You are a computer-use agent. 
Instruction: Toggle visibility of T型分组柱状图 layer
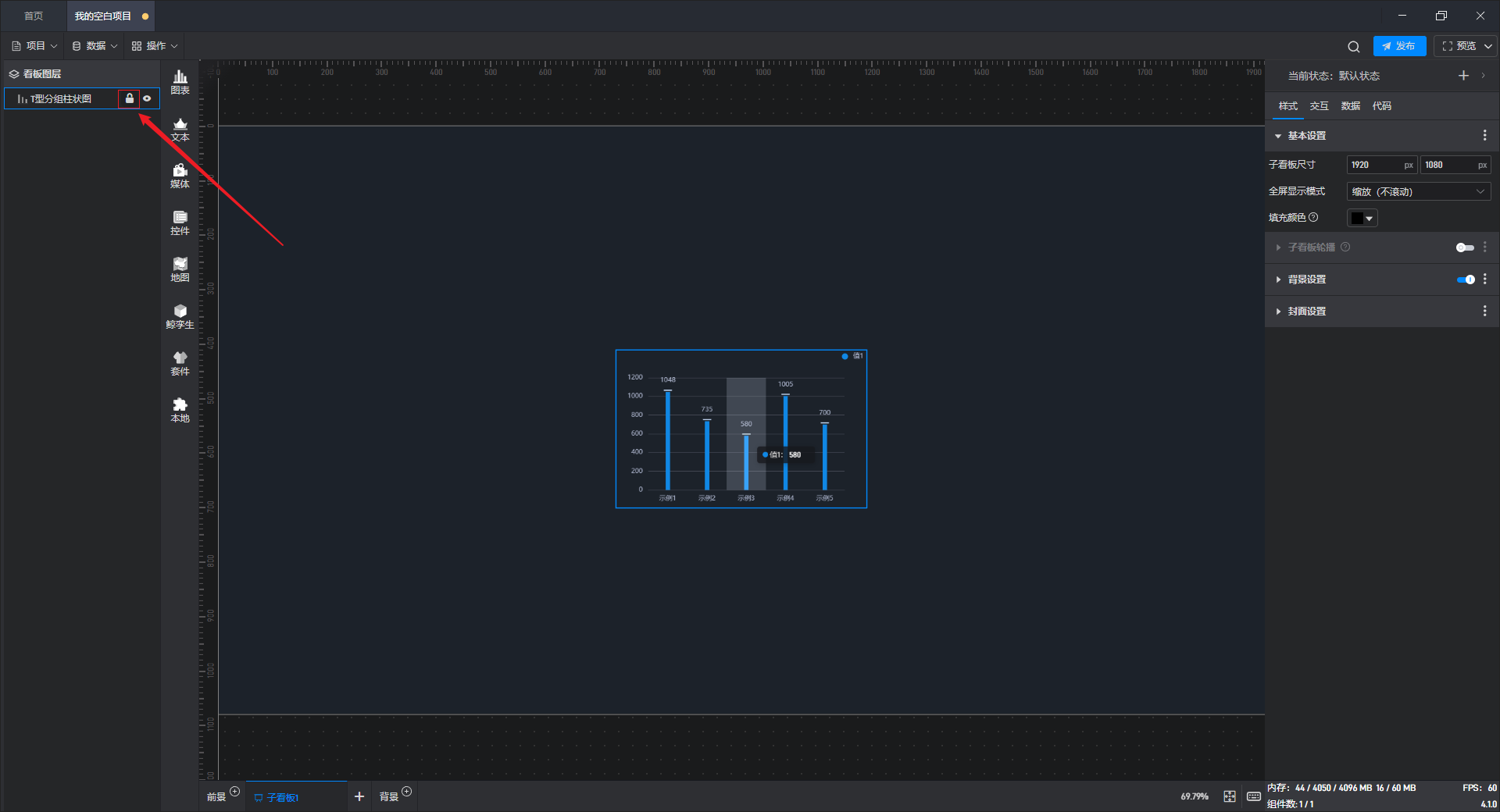(147, 98)
